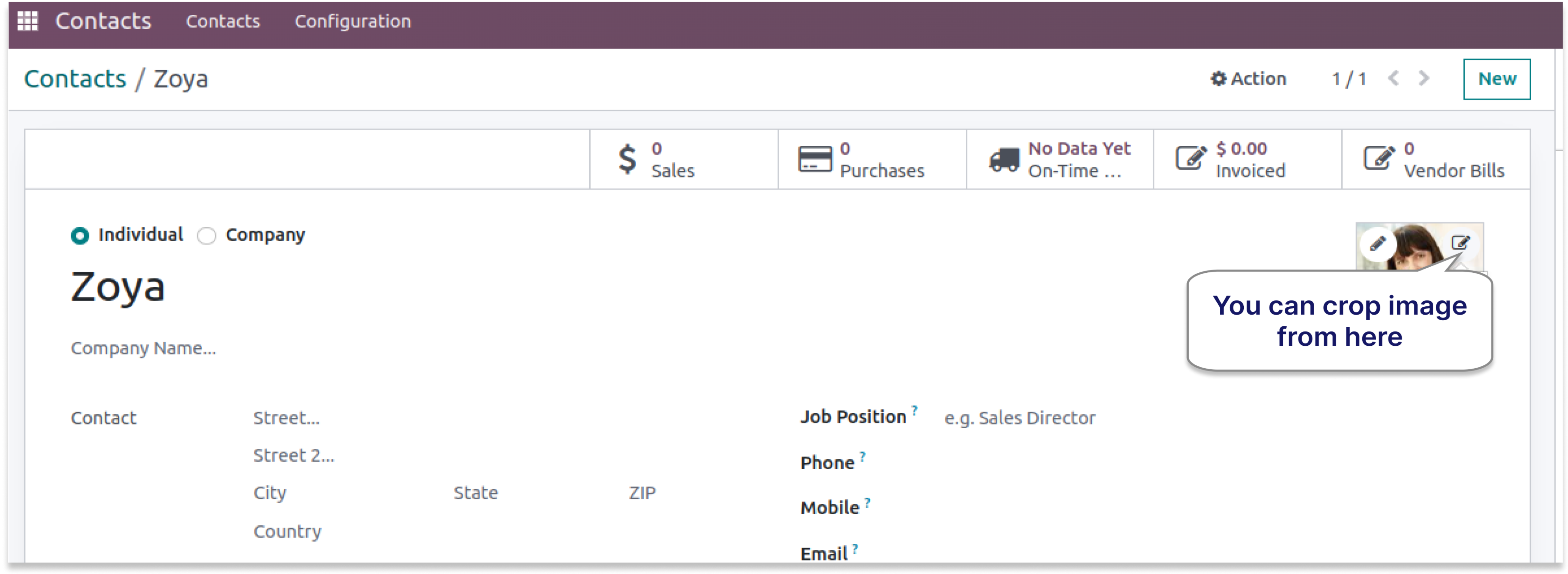Open Vendor Bills stat button

coord(1435,159)
